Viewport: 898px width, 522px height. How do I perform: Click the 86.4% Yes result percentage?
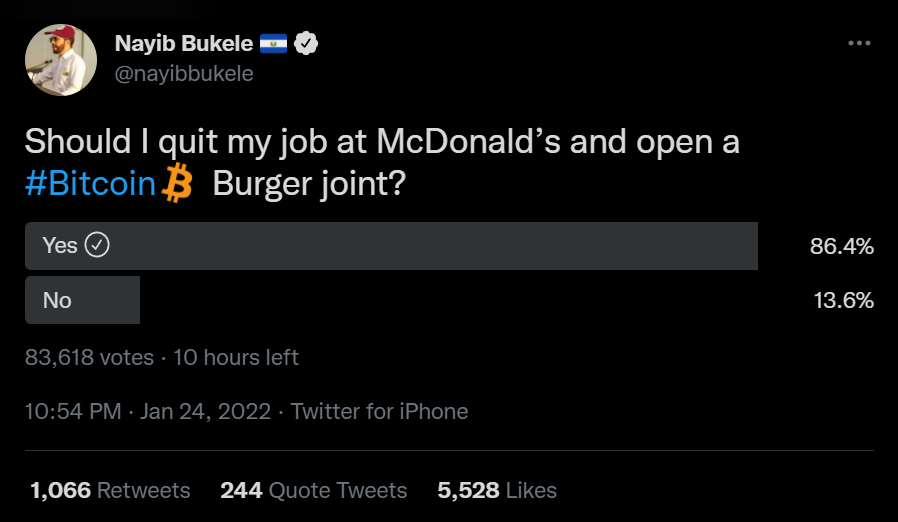point(842,246)
